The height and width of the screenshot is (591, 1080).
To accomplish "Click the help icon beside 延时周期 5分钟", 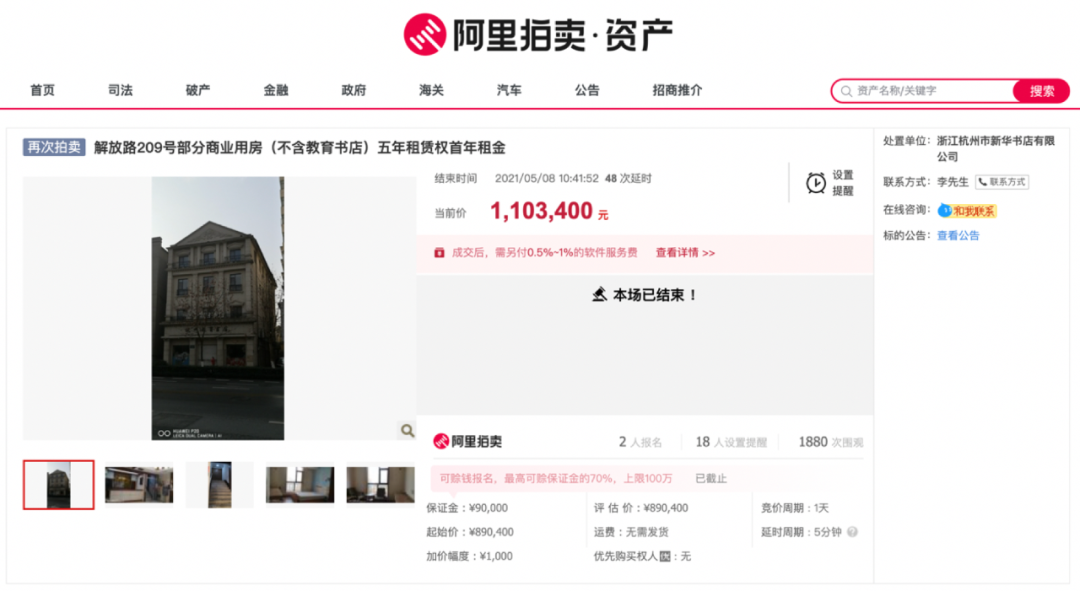I will pos(853,532).
